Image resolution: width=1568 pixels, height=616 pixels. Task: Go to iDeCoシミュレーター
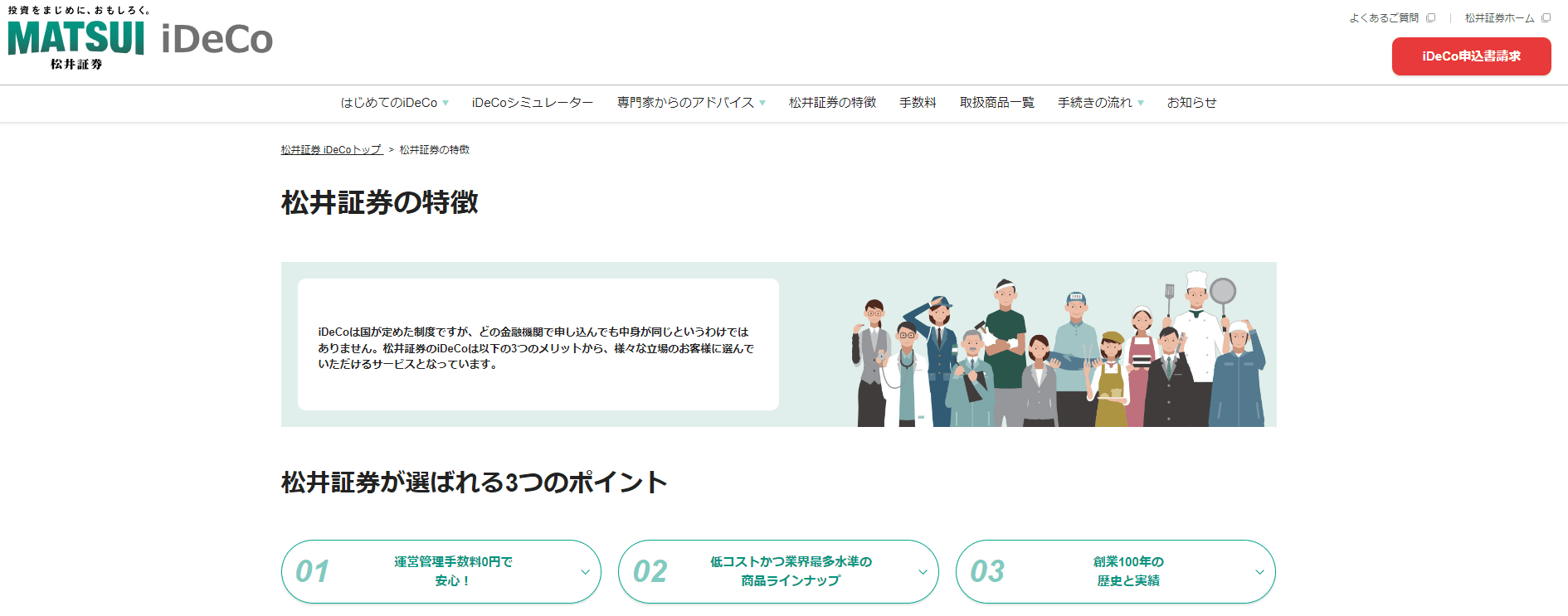pos(533,103)
